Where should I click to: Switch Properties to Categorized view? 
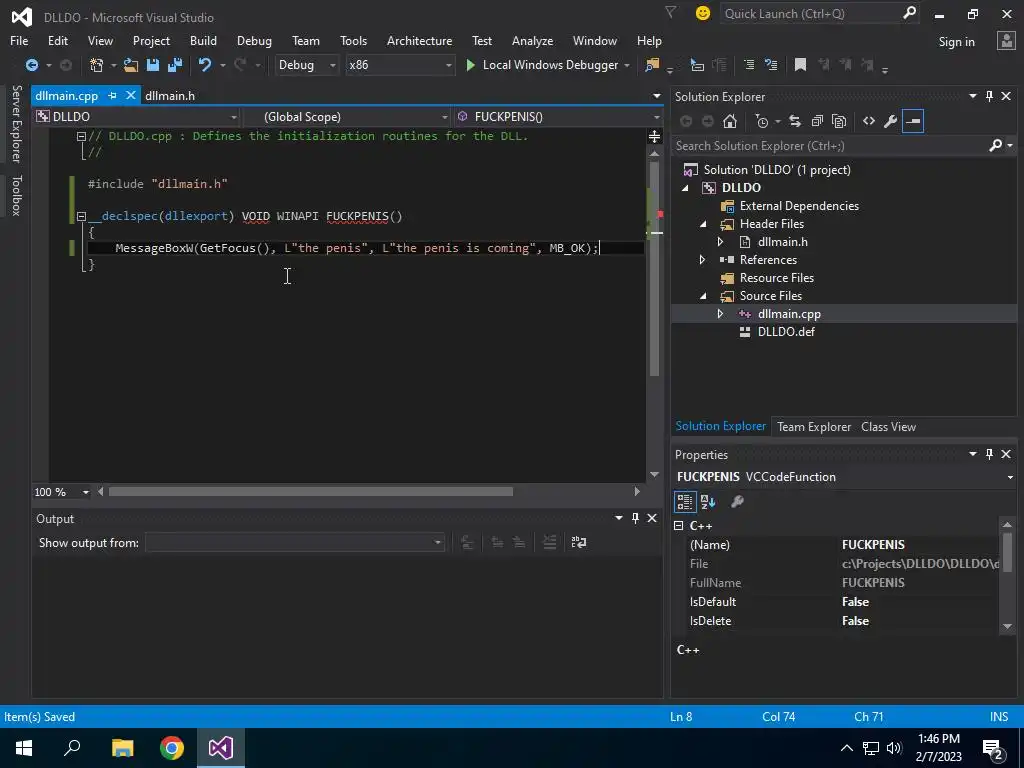click(x=684, y=502)
